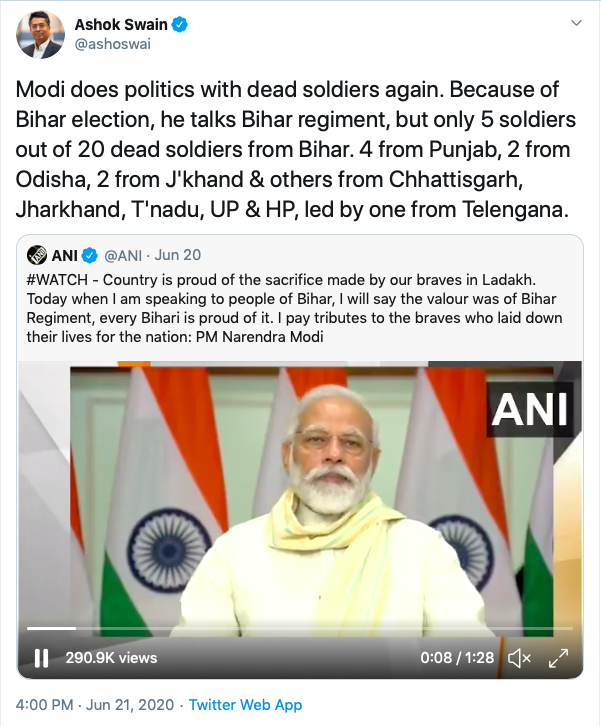Pause the video playback

tap(41, 658)
